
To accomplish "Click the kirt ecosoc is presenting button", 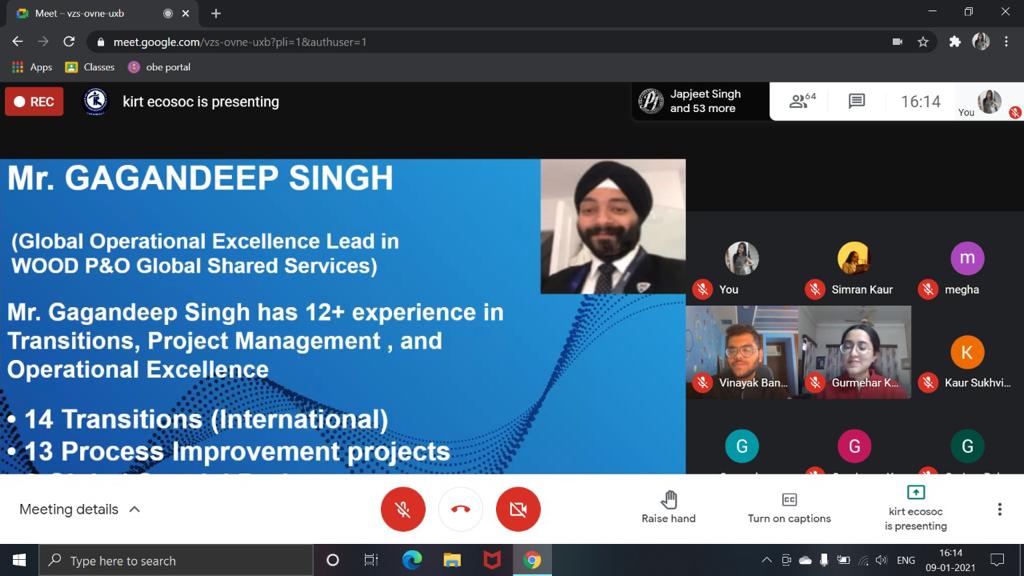I will (x=915, y=508).
